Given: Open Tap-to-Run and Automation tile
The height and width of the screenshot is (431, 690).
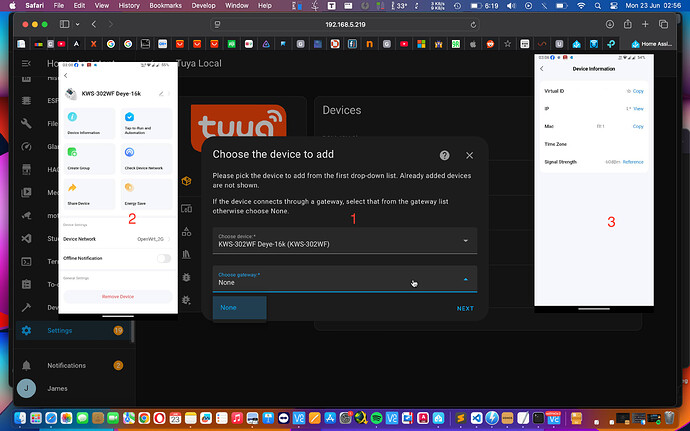Looking at the screenshot, I should pos(146,122).
